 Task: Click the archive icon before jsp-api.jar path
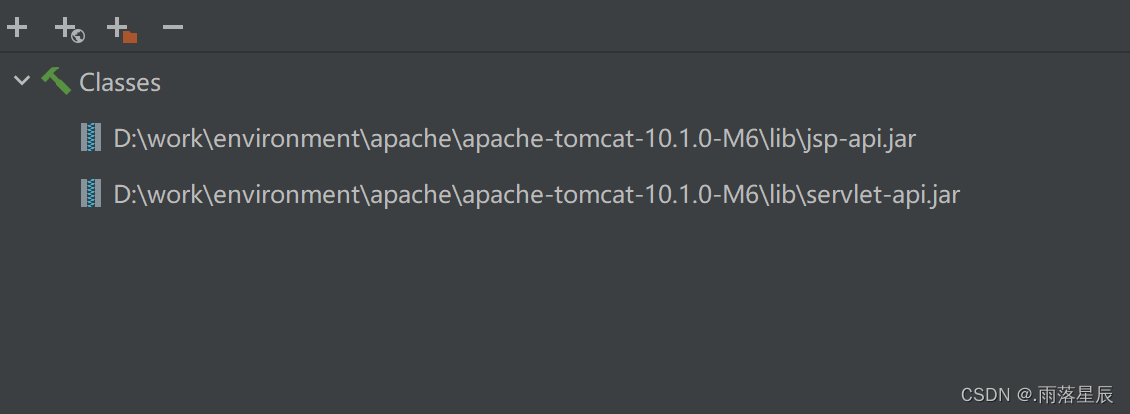[91, 137]
